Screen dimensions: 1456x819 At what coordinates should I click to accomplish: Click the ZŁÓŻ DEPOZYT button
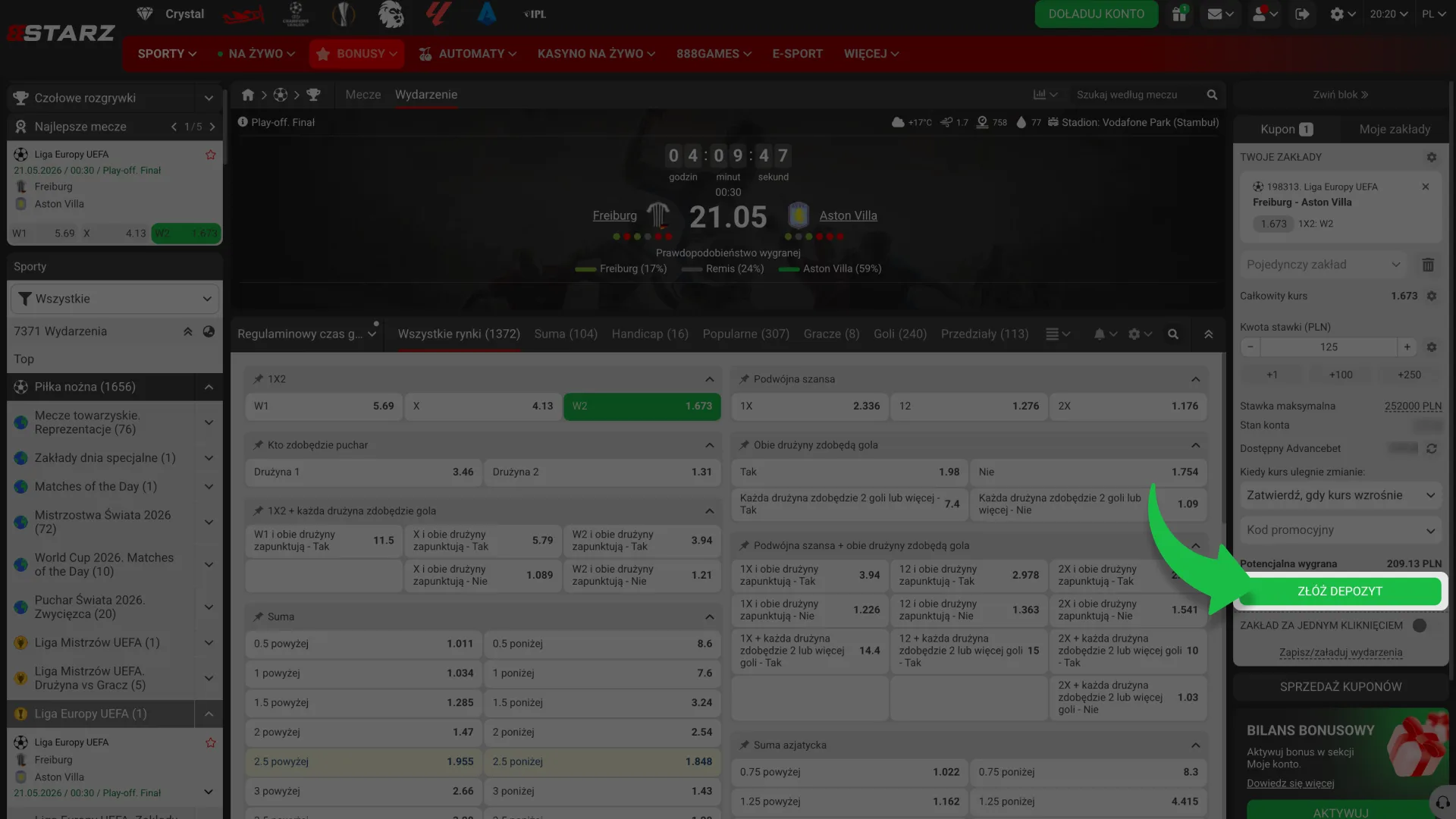coord(1340,591)
